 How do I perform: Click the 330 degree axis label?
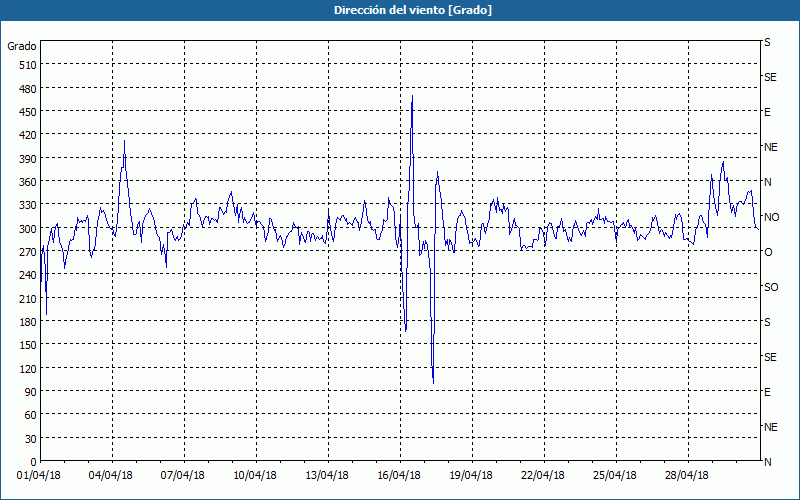click(28, 205)
